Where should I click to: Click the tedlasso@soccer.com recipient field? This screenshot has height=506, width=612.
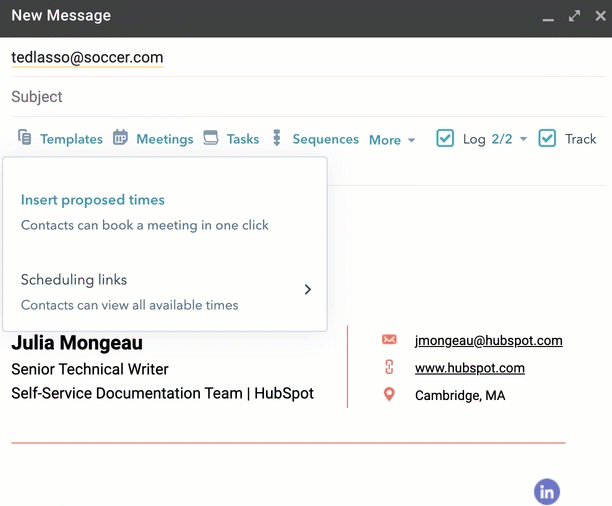87,58
